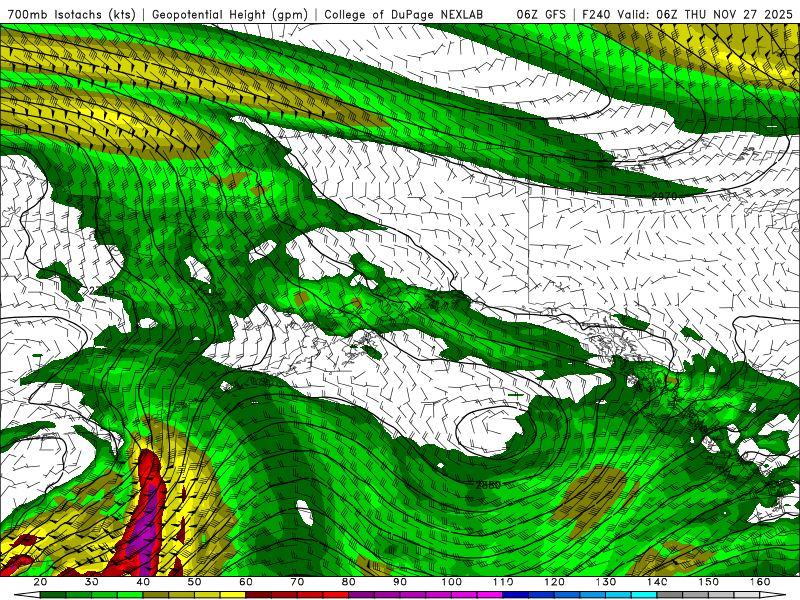Viewport: 800px width, 600px height.
Task: Click the 120 value on the color scale
Action: point(555,582)
